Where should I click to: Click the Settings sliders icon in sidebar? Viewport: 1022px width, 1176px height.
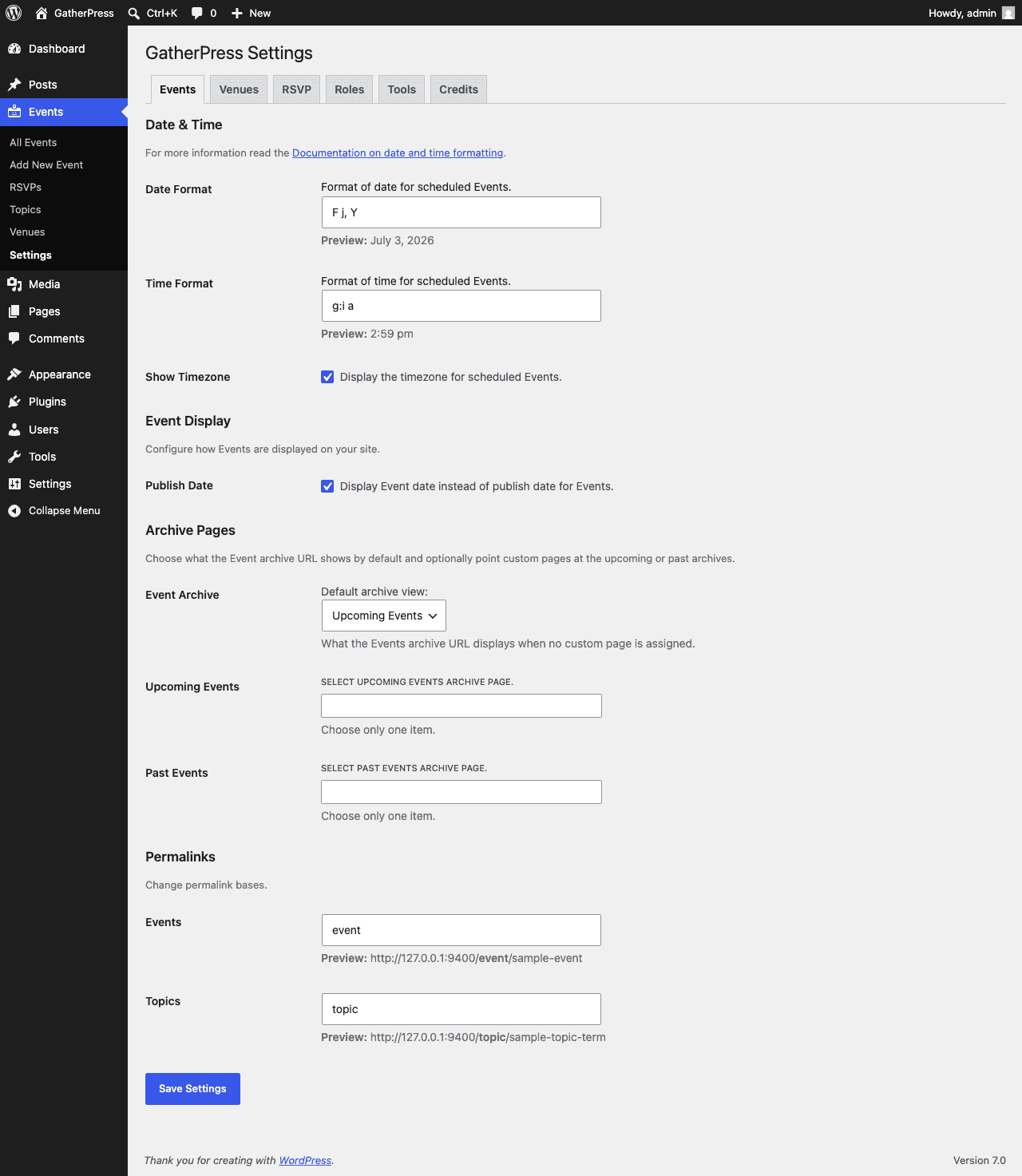pos(14,484)
